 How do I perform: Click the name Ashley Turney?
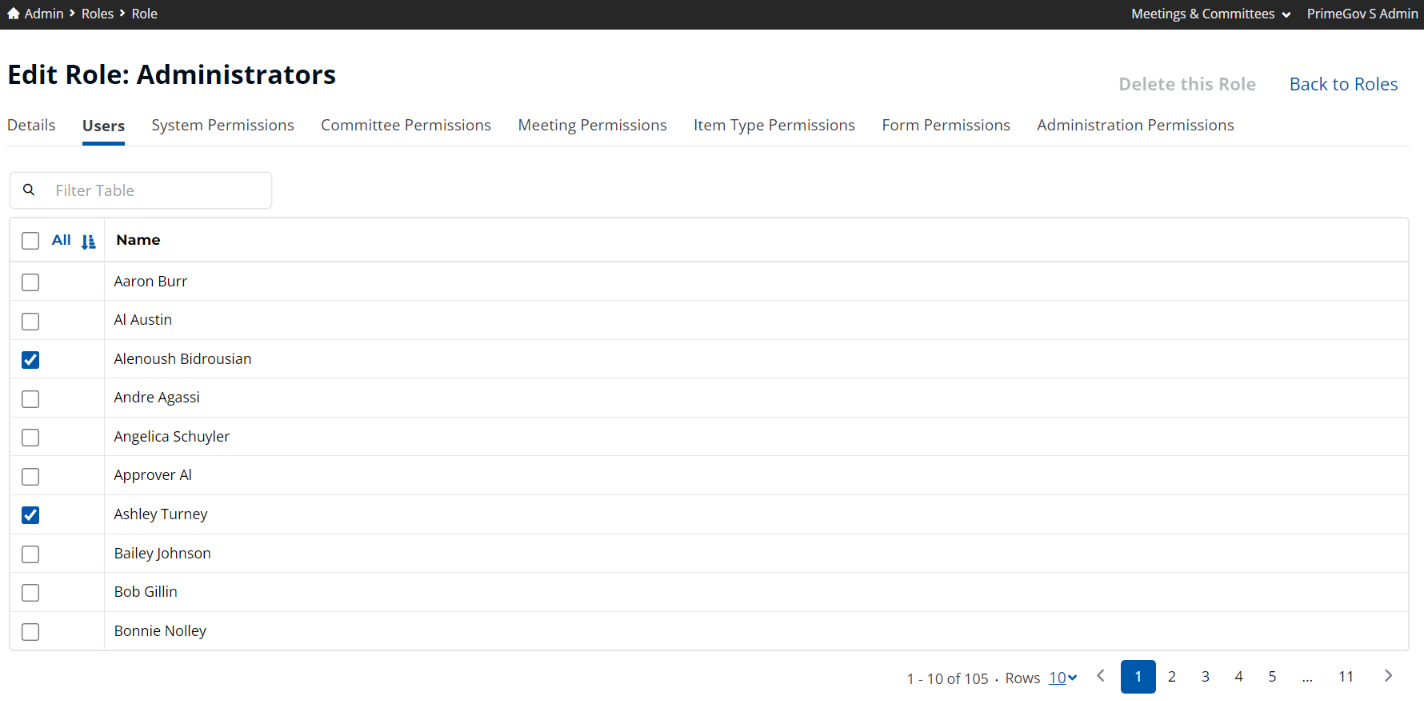(160, 514)
